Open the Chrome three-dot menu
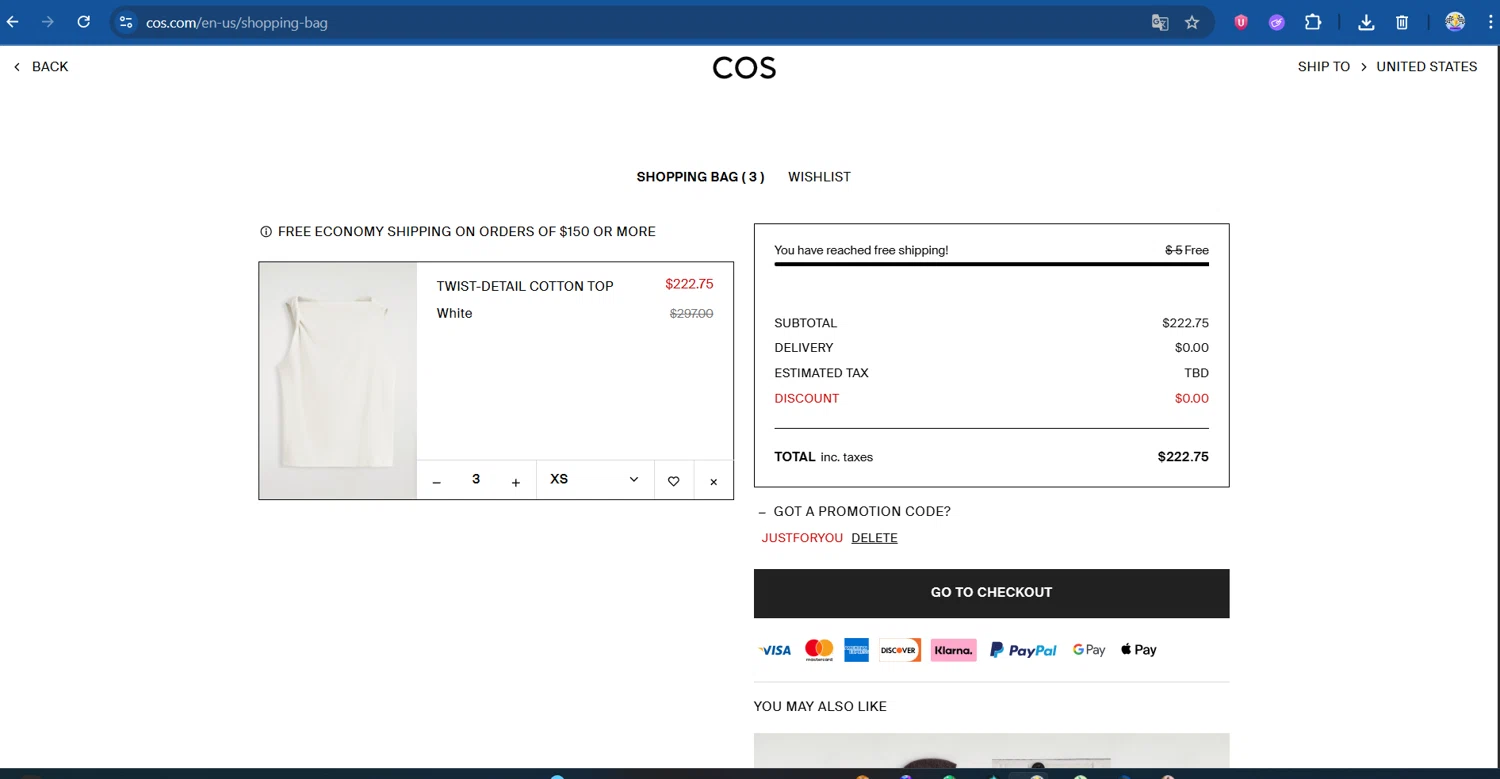Viewport: 1500px width, 779px height. [x=1490, y=22]
